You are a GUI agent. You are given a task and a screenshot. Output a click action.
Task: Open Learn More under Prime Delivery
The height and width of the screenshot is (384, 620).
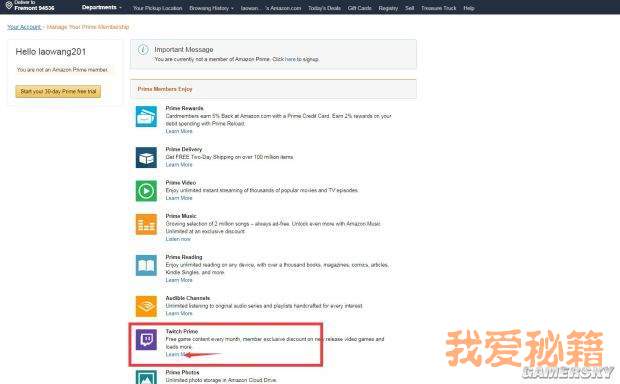[x=179, y=165]
